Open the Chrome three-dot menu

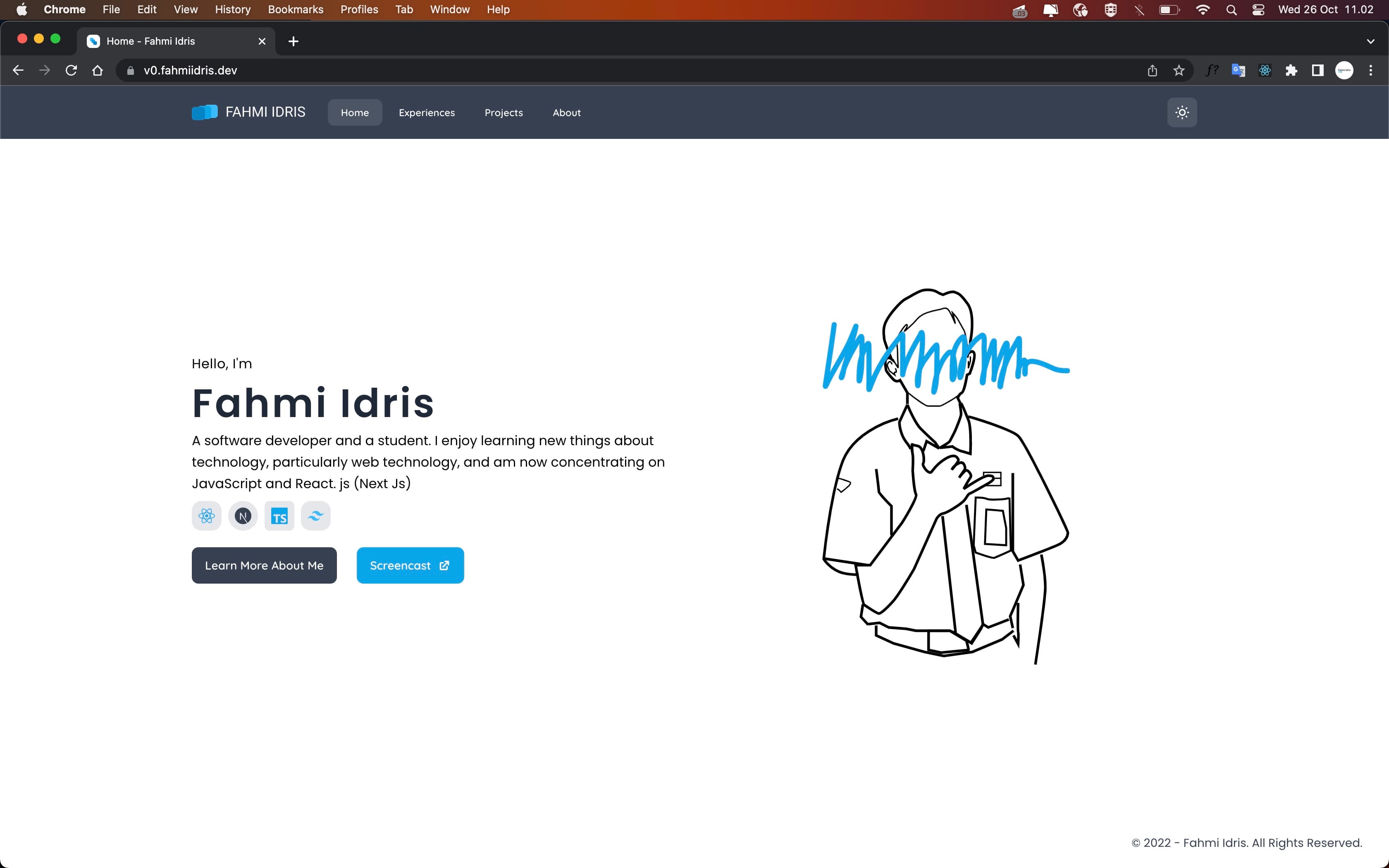click(1371, 71)
